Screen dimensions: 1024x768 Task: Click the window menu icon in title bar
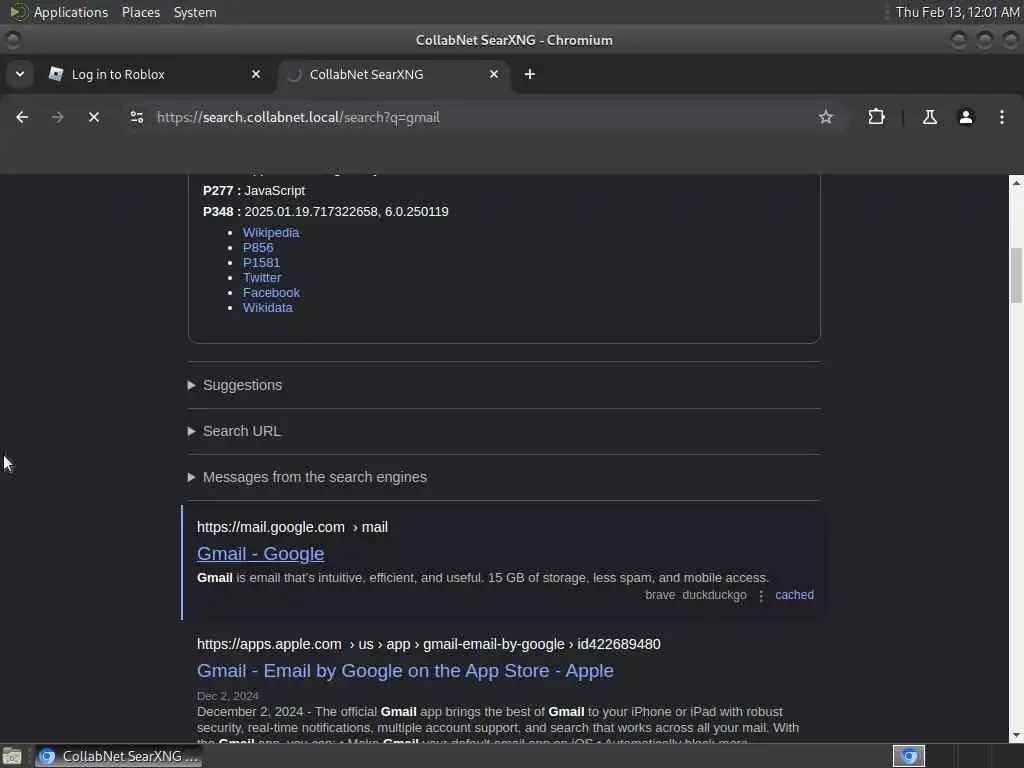pyautogui.click(x=13, y=40)
